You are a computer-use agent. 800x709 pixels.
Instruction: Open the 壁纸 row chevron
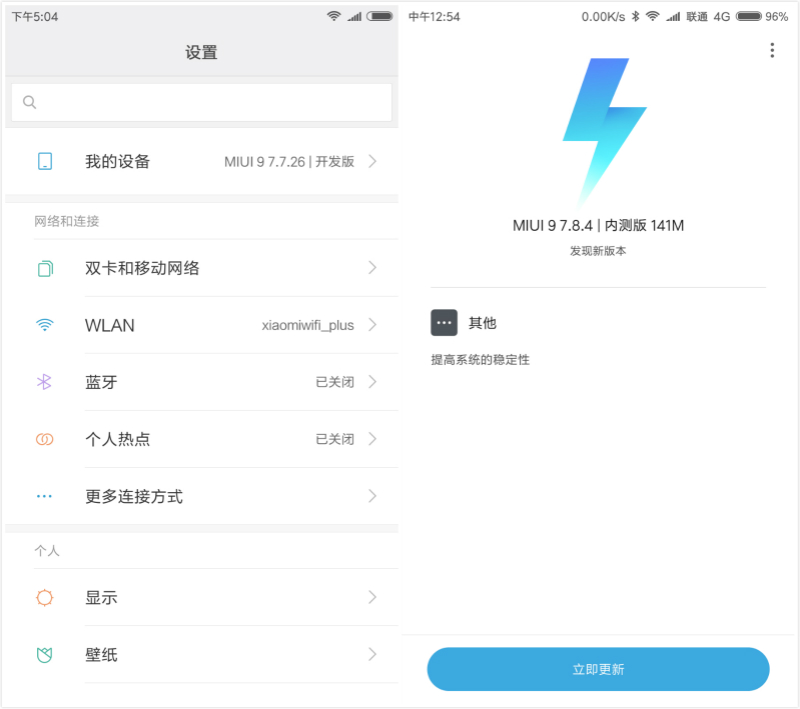click(373, 654)
